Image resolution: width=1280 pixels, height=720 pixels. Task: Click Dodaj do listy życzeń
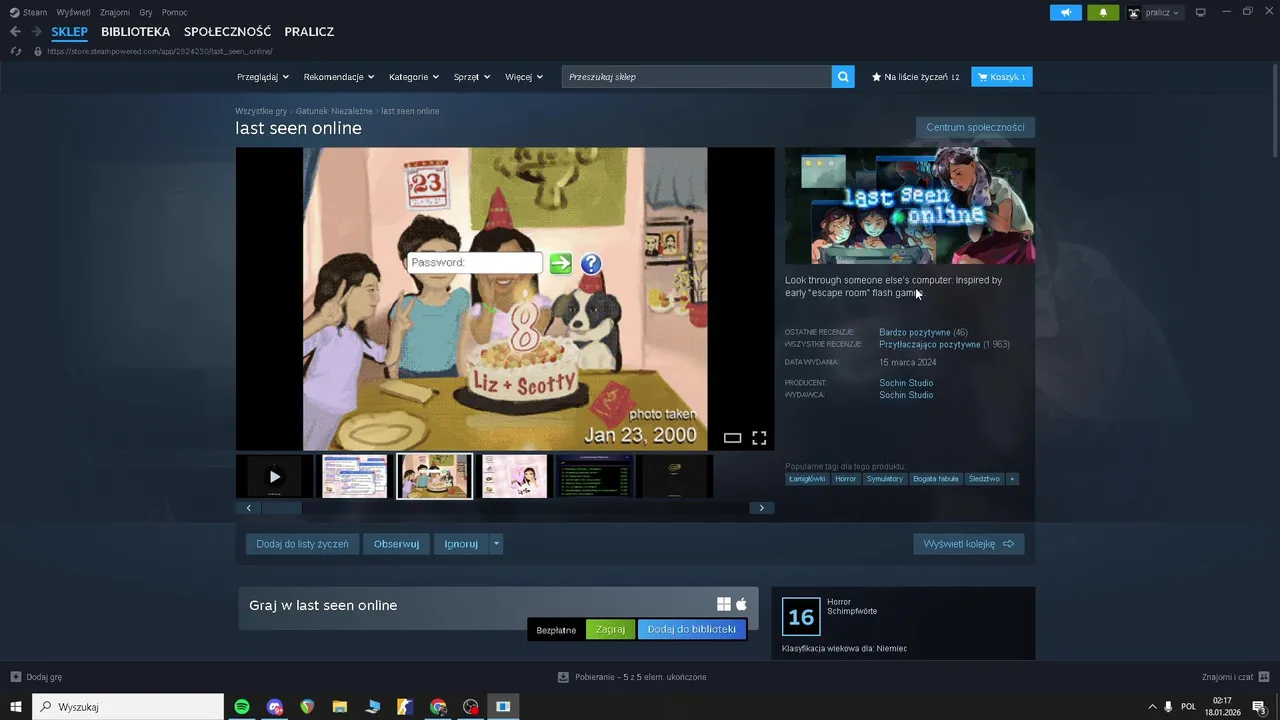[x=302, y=544]
